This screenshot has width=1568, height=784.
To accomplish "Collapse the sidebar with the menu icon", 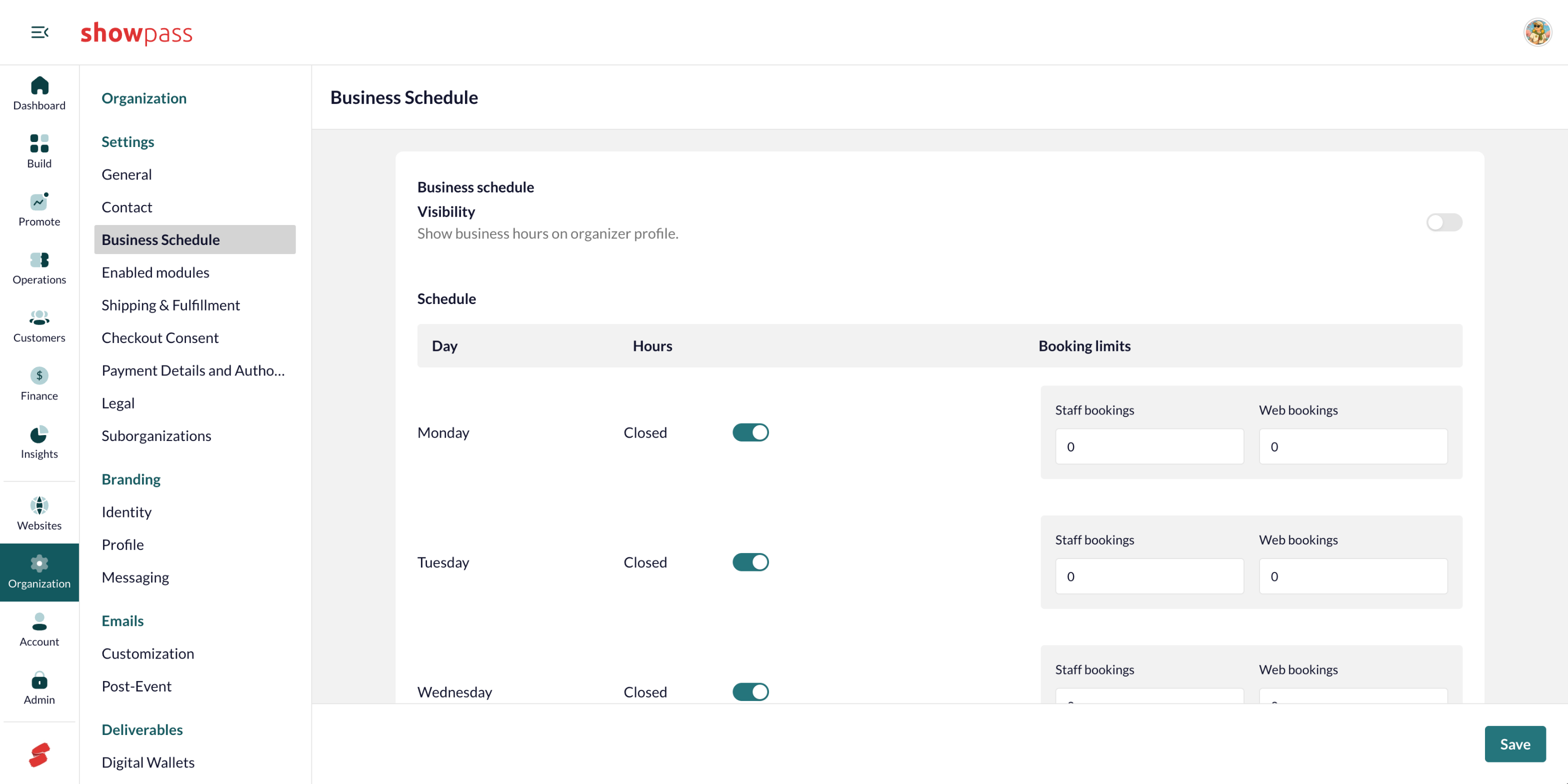I will [x=39, y=32].
